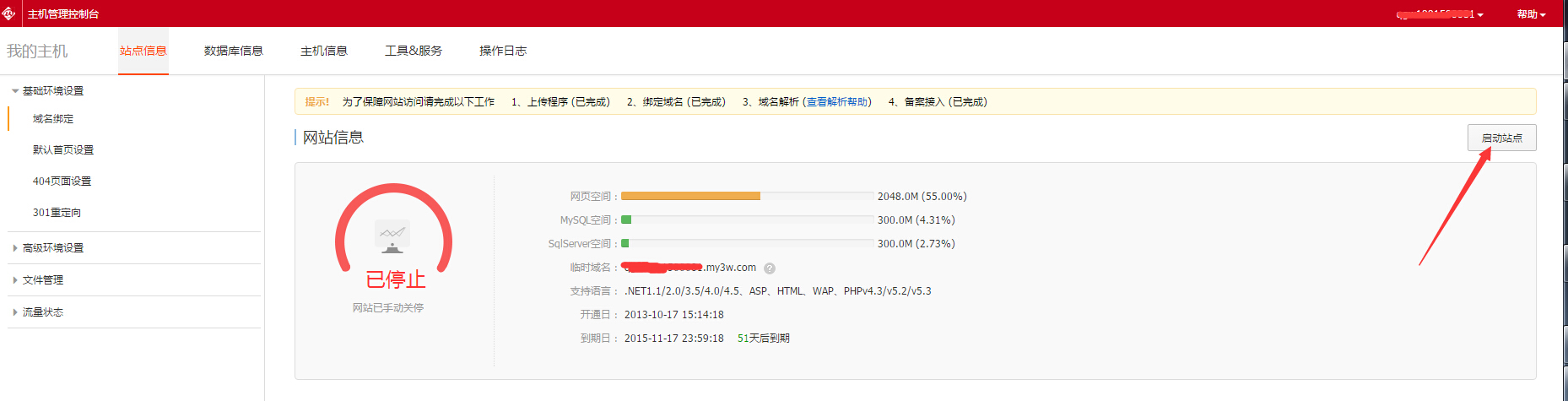The image size is (1568, 401).
Task: Expand the 流量状态 section
Action: [42, 312]
